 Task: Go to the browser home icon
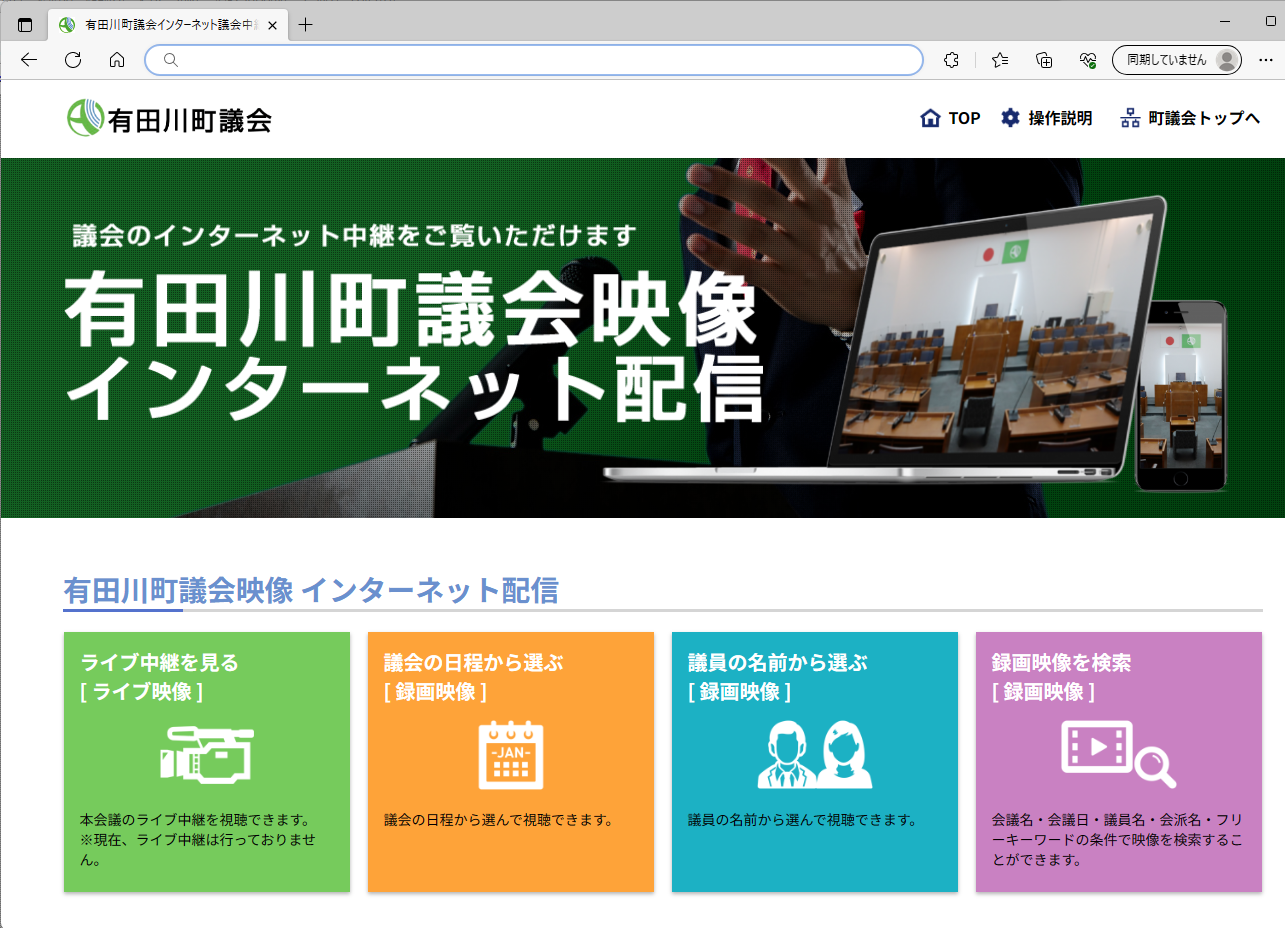point(117,60)
